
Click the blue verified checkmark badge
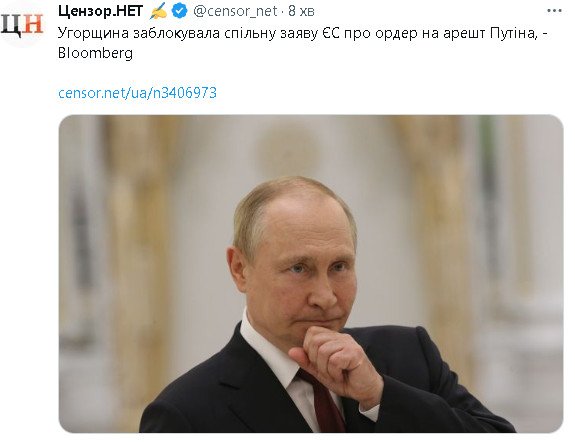179,11
